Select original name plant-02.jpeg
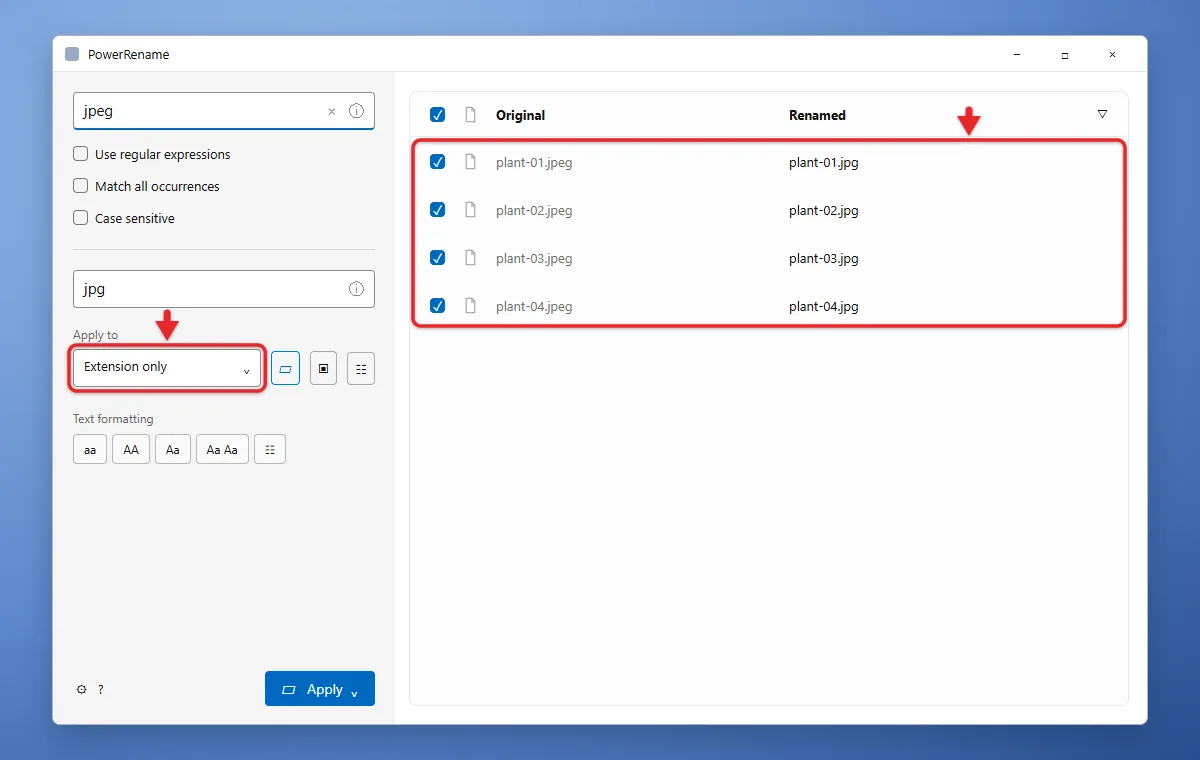Viewport: 1200px width, 760px height. coord(534,210)
